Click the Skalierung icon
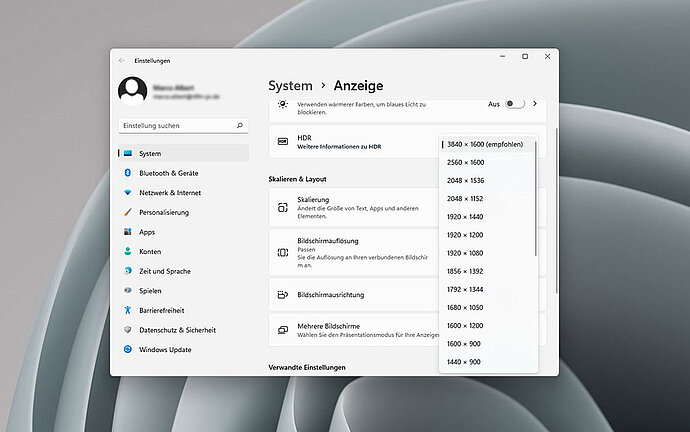Viewport: 690px width, 432px height. [283, 207]
